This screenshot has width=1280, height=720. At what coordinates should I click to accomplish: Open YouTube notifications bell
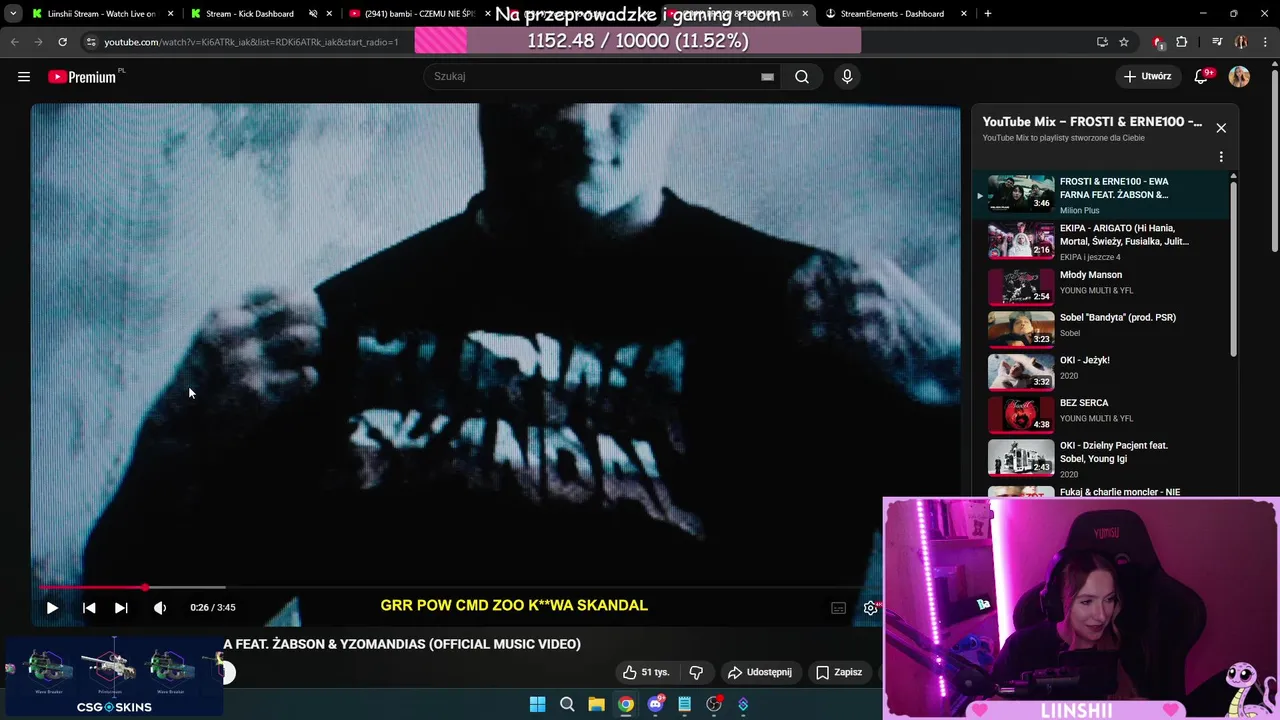click(x=1202, y=76)
